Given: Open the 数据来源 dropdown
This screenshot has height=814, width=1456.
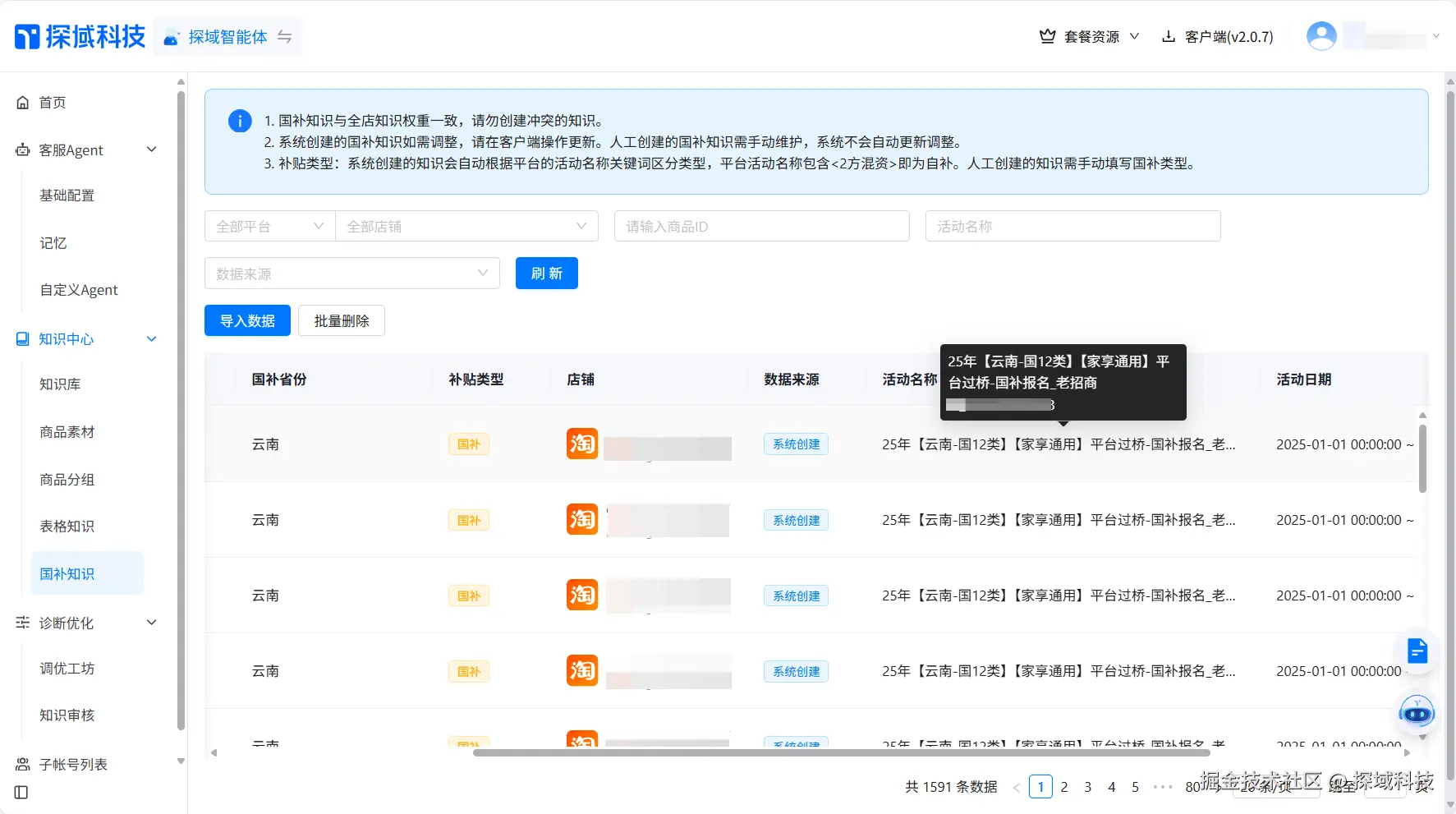Looking at the screenshot, I should click(x=351, y=273).
